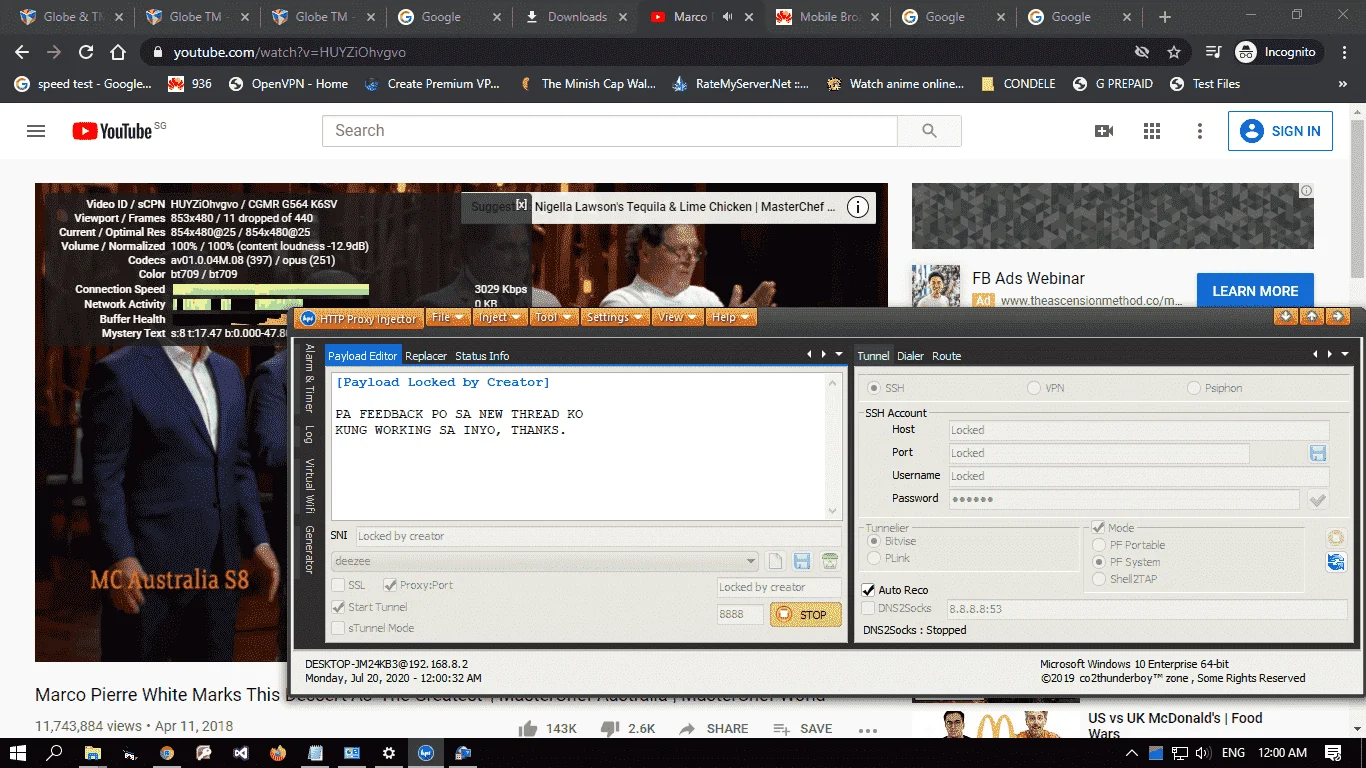
Task: Open the Help menu
Action: 731,318
